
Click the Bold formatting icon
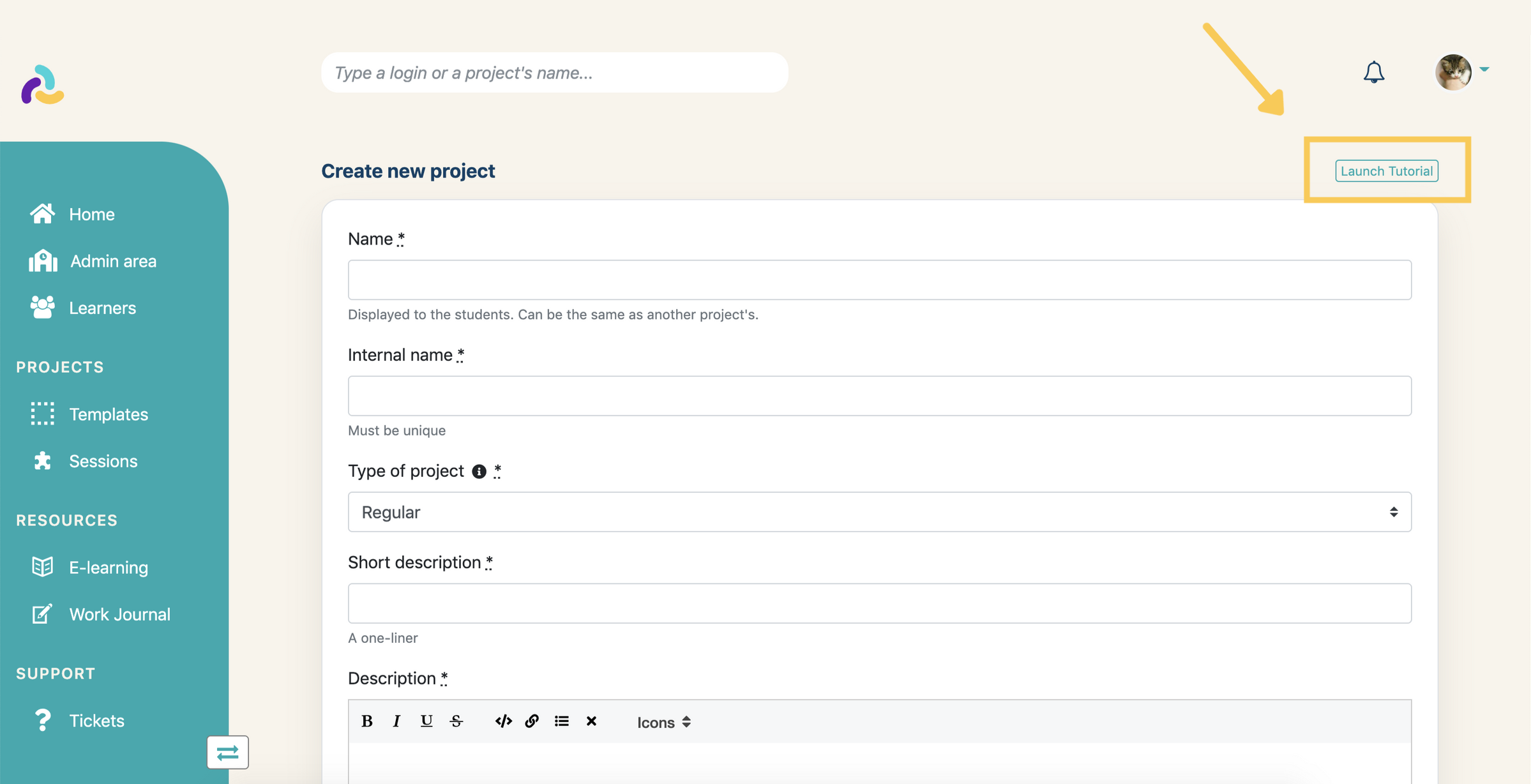coord(365,721)
